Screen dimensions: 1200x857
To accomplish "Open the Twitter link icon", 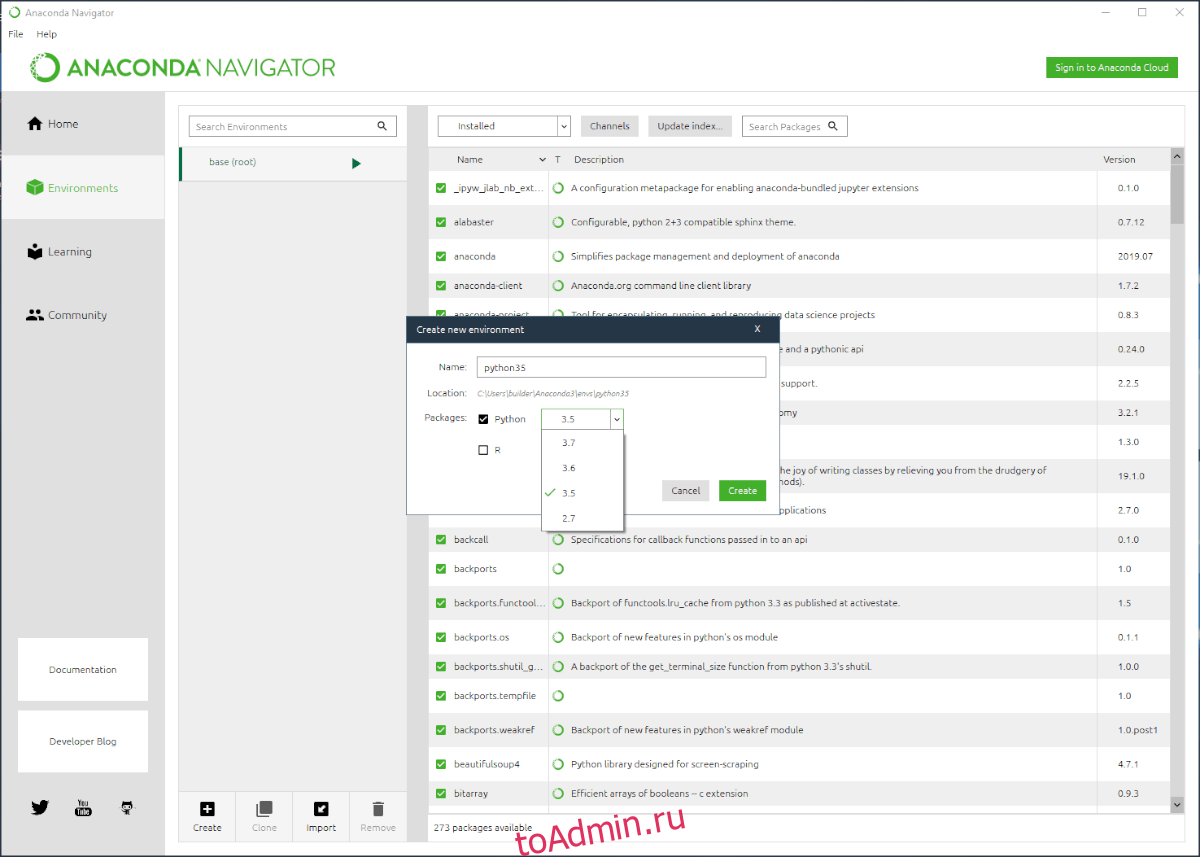I will pos(40,808).
